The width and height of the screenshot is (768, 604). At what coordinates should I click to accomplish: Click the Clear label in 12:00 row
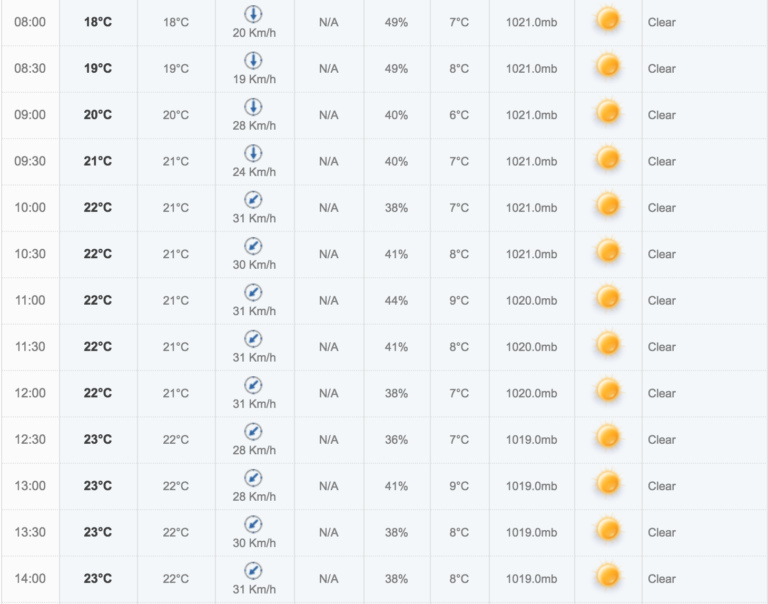tap(662, 393)
